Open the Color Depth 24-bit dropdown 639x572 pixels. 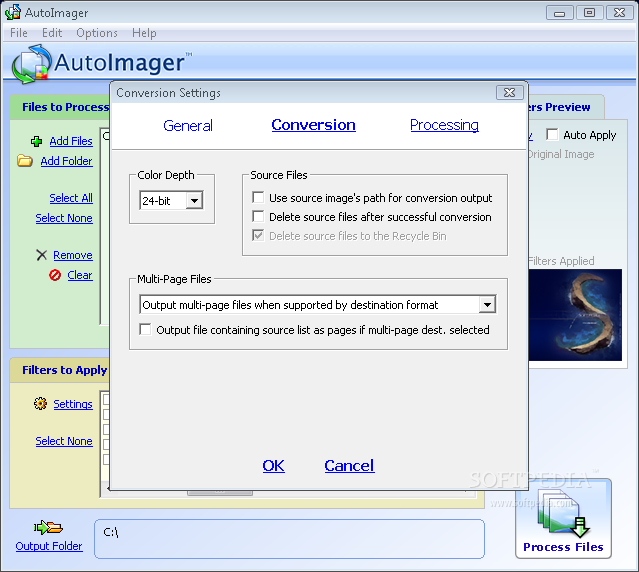(194, 200)
